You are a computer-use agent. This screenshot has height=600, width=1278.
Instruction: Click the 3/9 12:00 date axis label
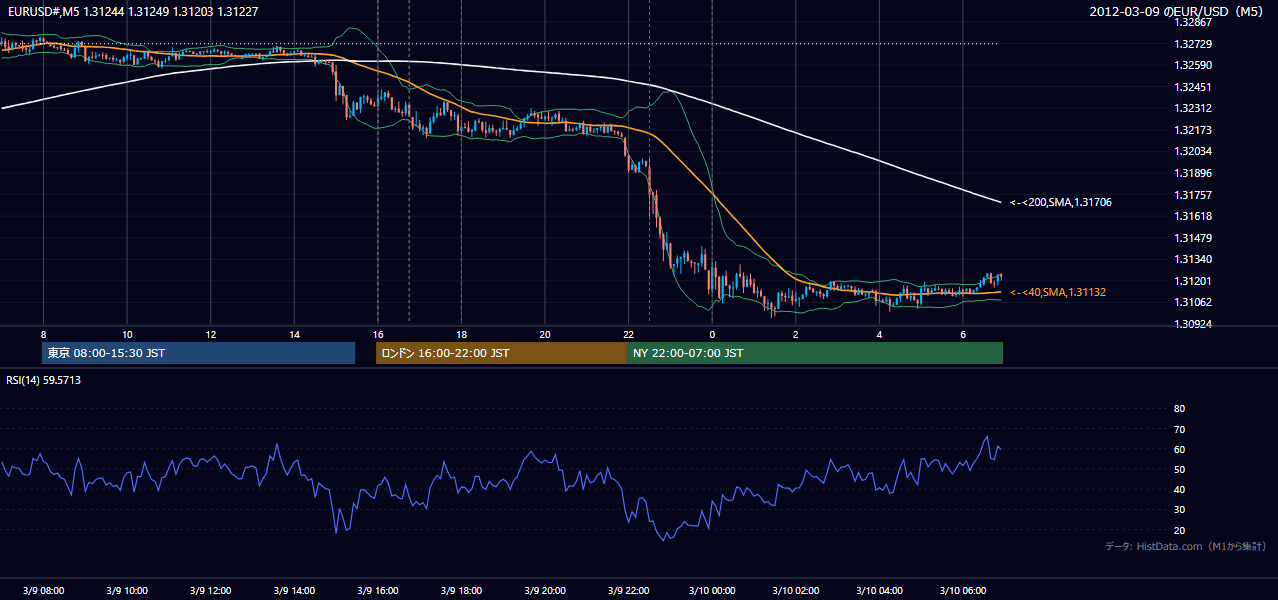[x=211, y=591]
